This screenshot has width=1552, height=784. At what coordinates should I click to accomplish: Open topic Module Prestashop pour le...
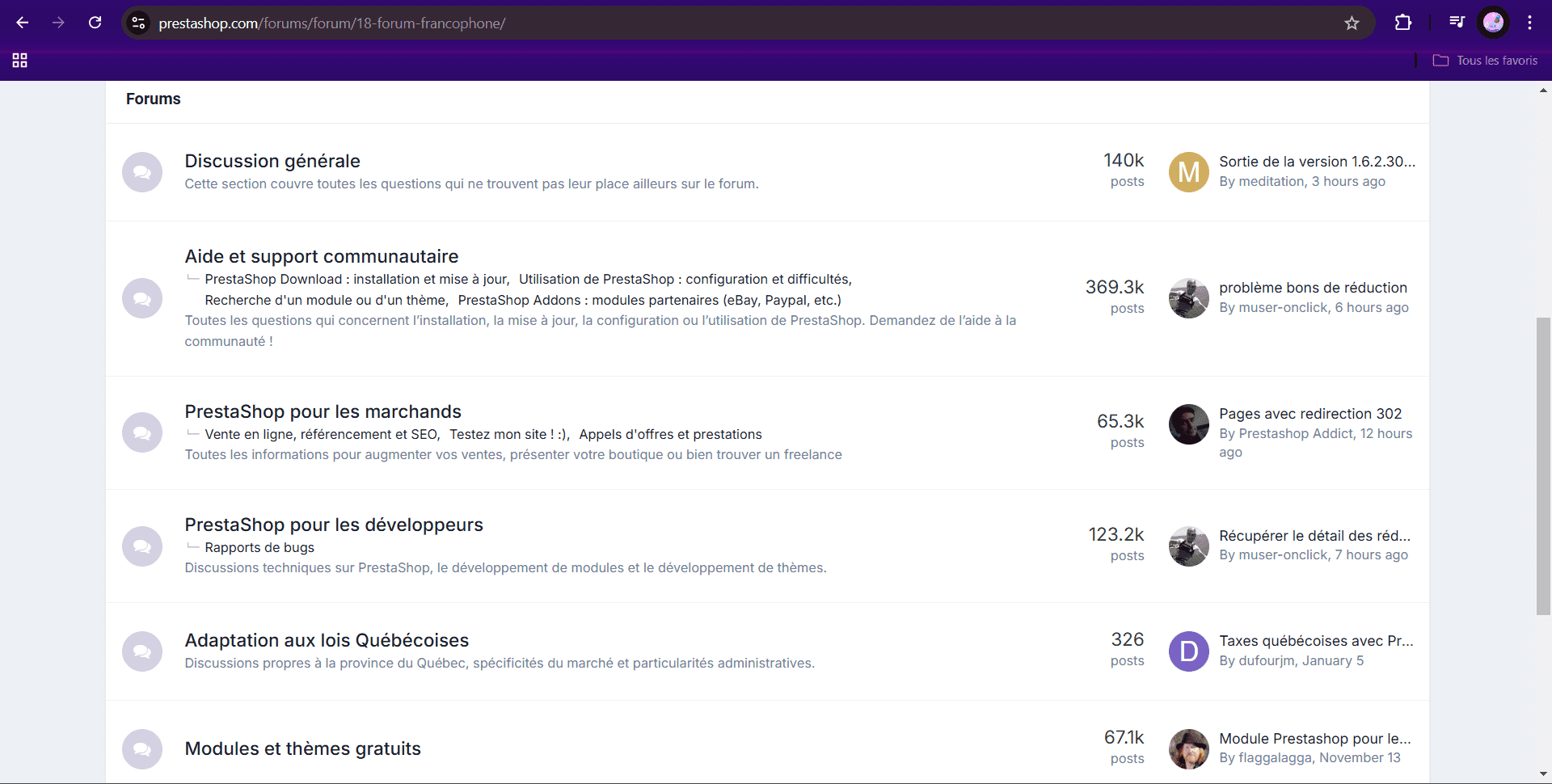1315,739
